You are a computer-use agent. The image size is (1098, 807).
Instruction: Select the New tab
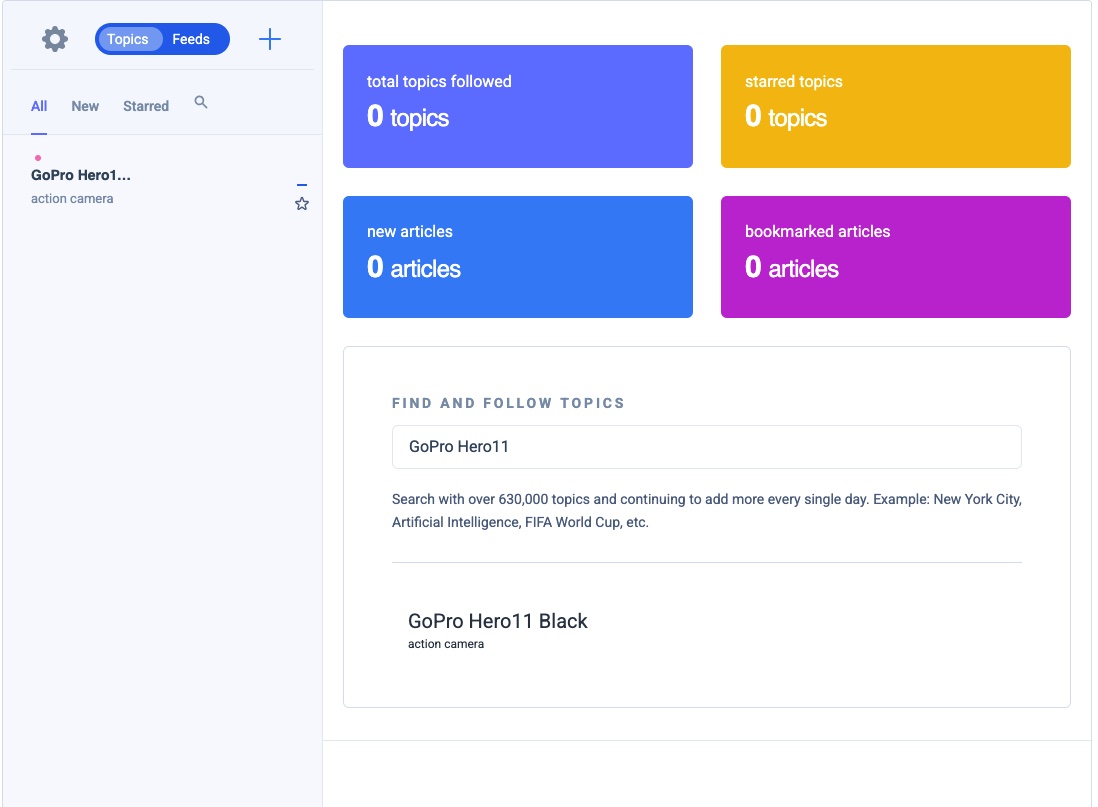click(85, 106)
